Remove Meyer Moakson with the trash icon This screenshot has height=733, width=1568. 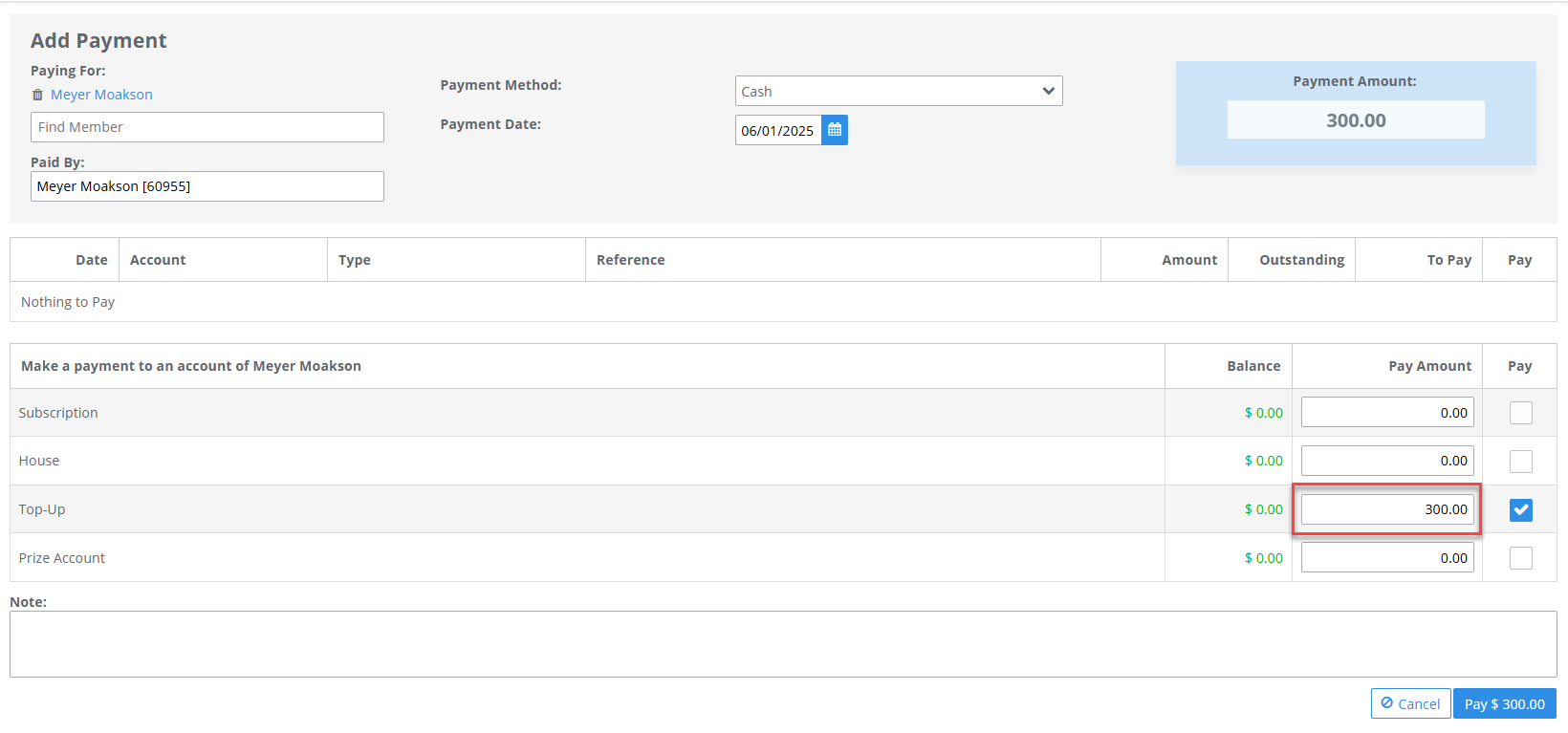point(37,95)
